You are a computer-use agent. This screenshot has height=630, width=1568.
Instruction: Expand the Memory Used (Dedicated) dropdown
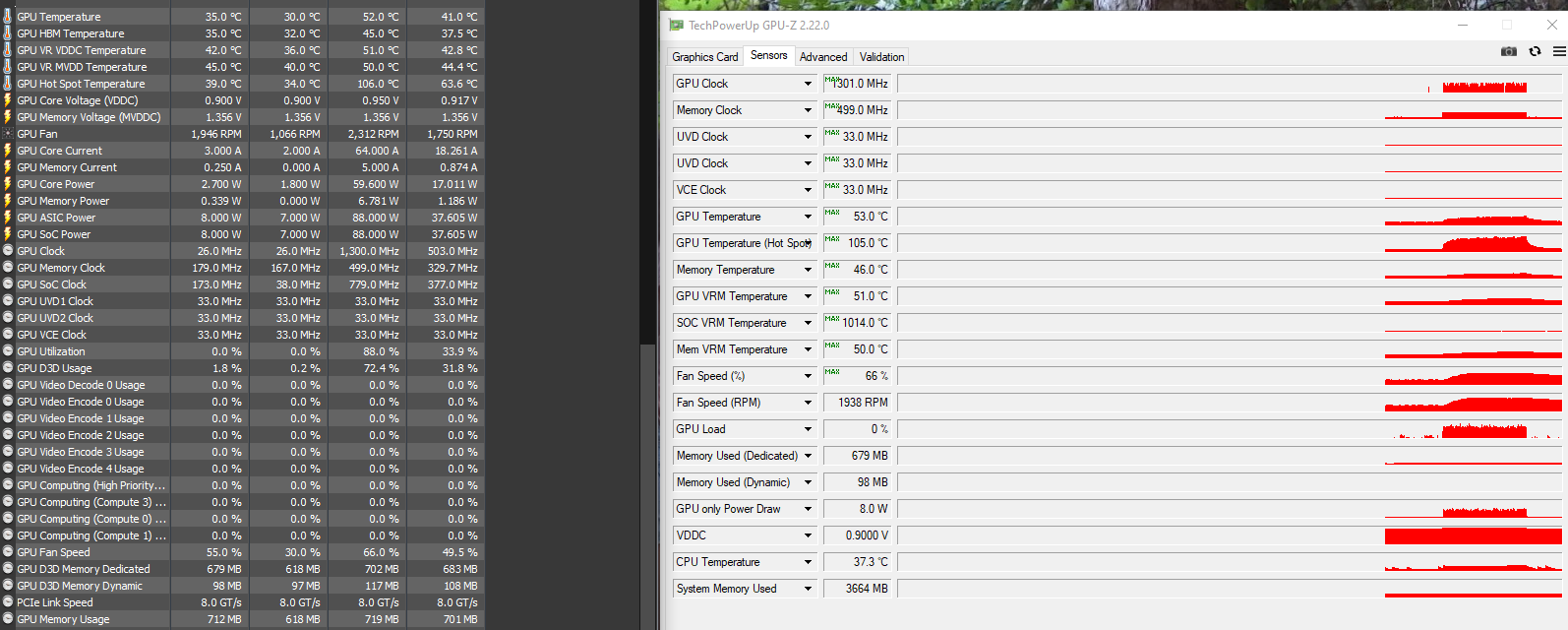[x=808, y=456]
